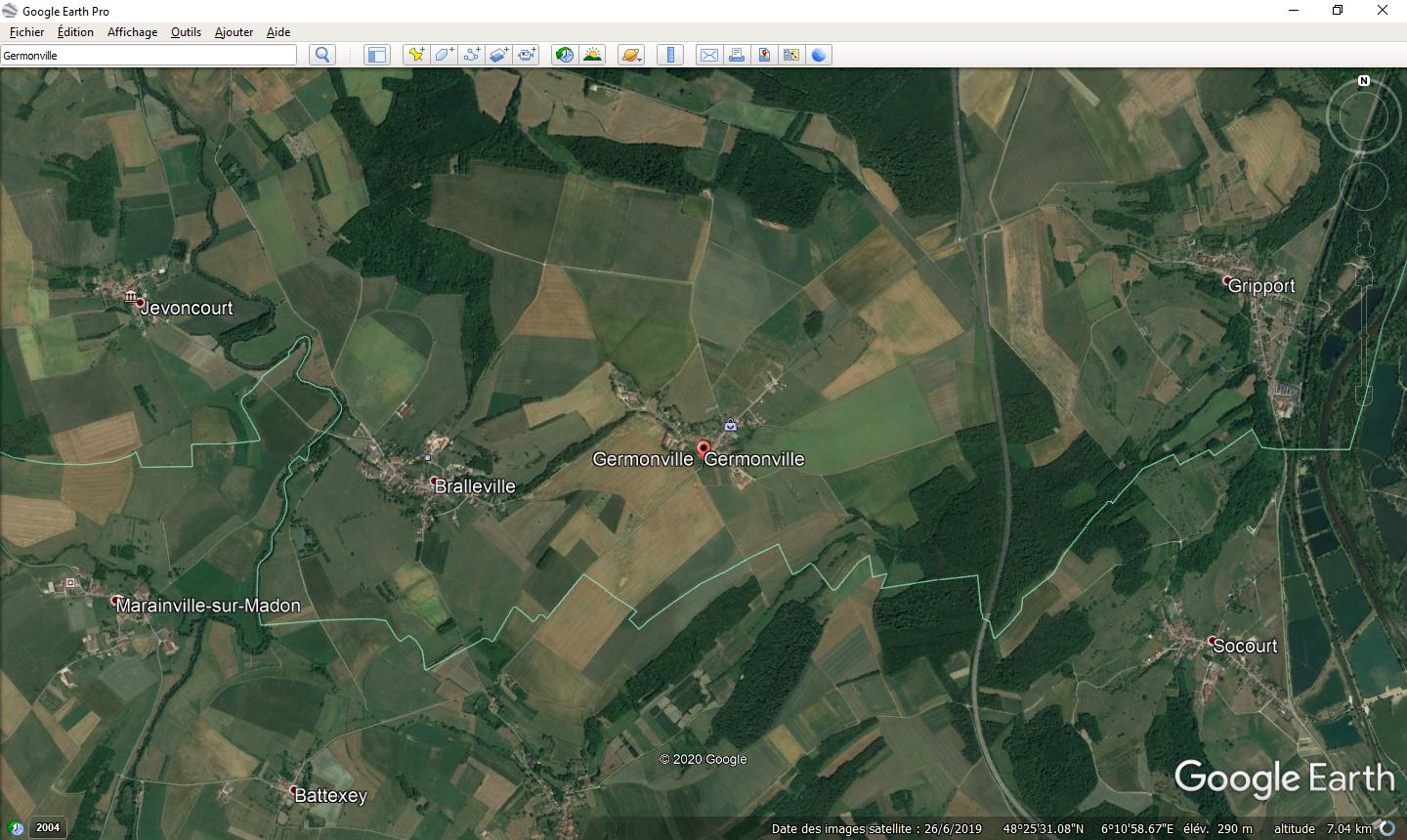Image resolution: width=1407 pixels, height=840 pixels.
Task: Open the Aide menu
Action: 278,32
